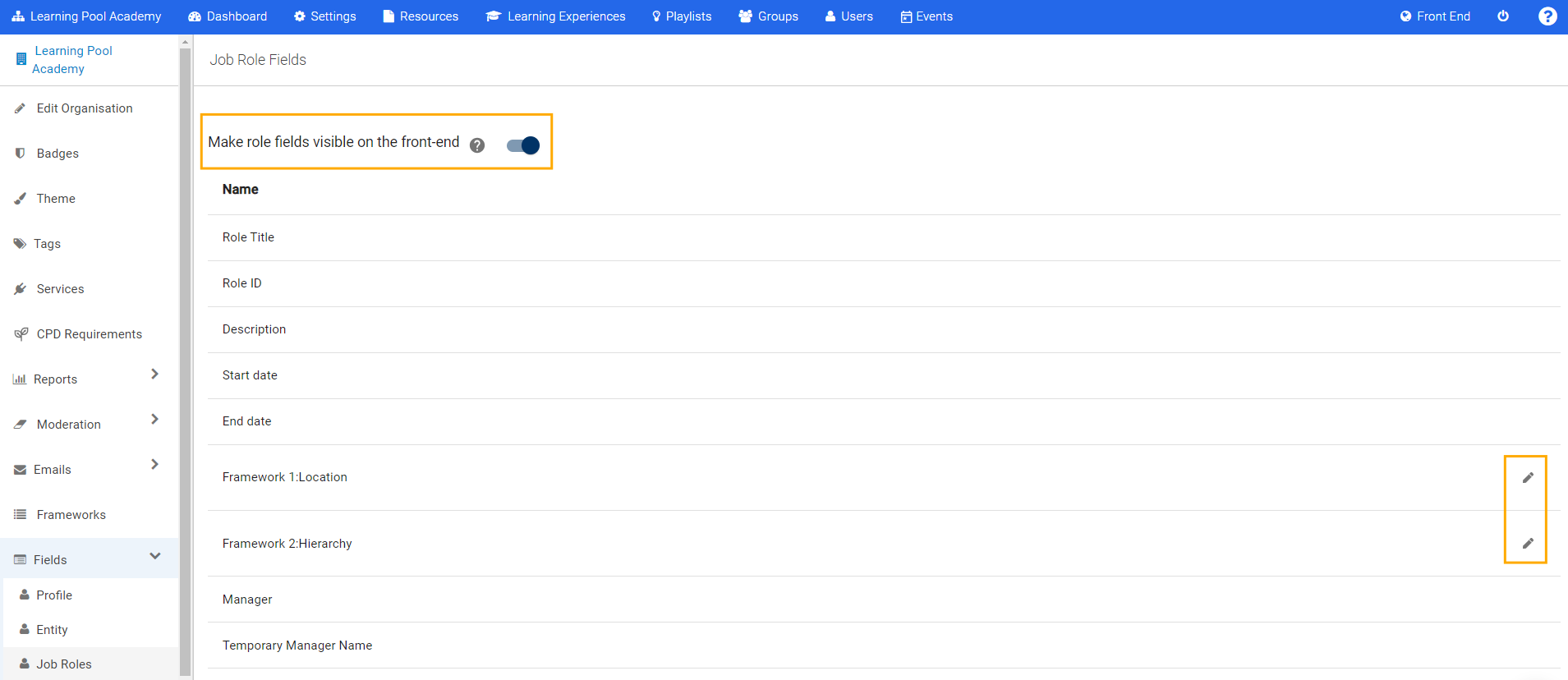Go to Learning Experiences in top navigation
Screen dimensions: 1568x680
(x=555, y=16)
